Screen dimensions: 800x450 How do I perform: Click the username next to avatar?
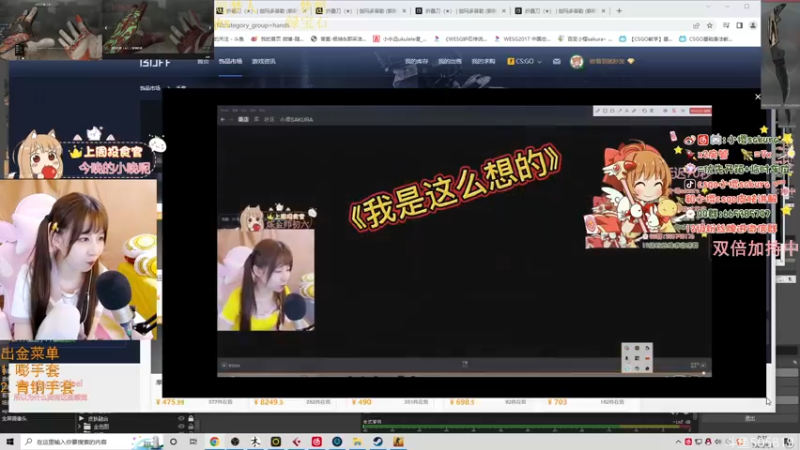[x=607, y=61]
